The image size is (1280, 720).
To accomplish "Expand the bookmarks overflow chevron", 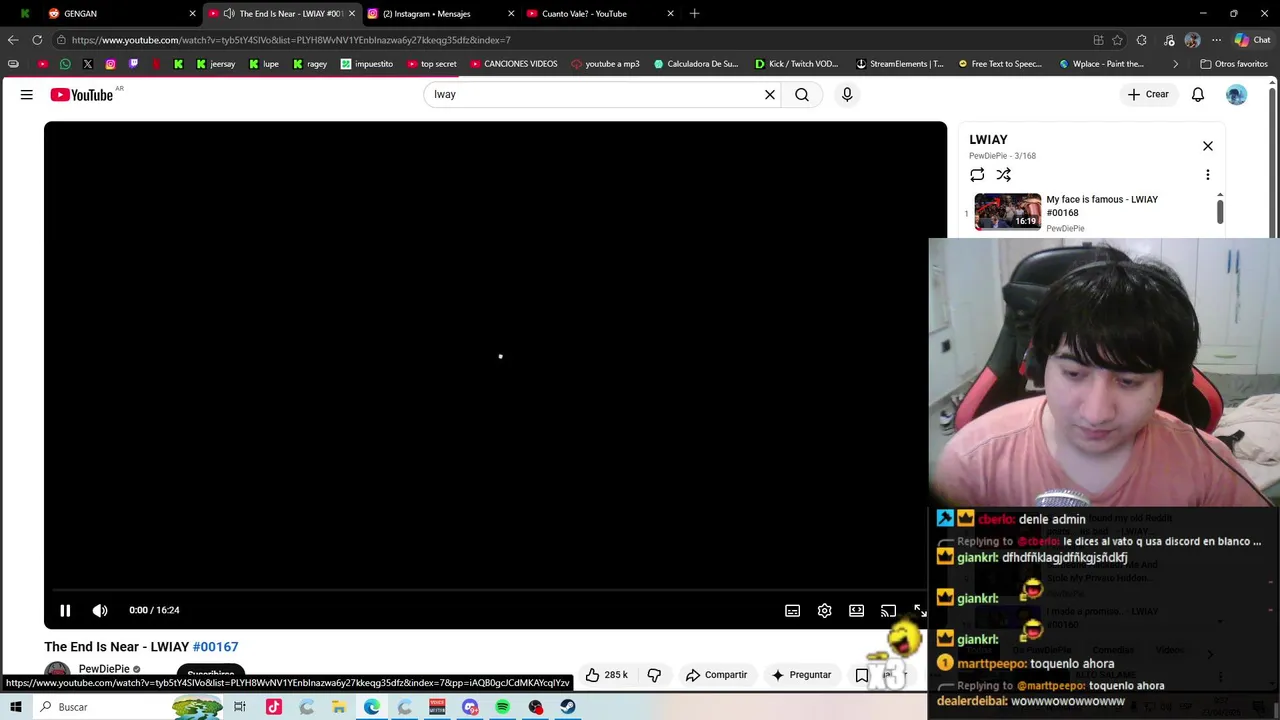I will (x=1175, y=64).
